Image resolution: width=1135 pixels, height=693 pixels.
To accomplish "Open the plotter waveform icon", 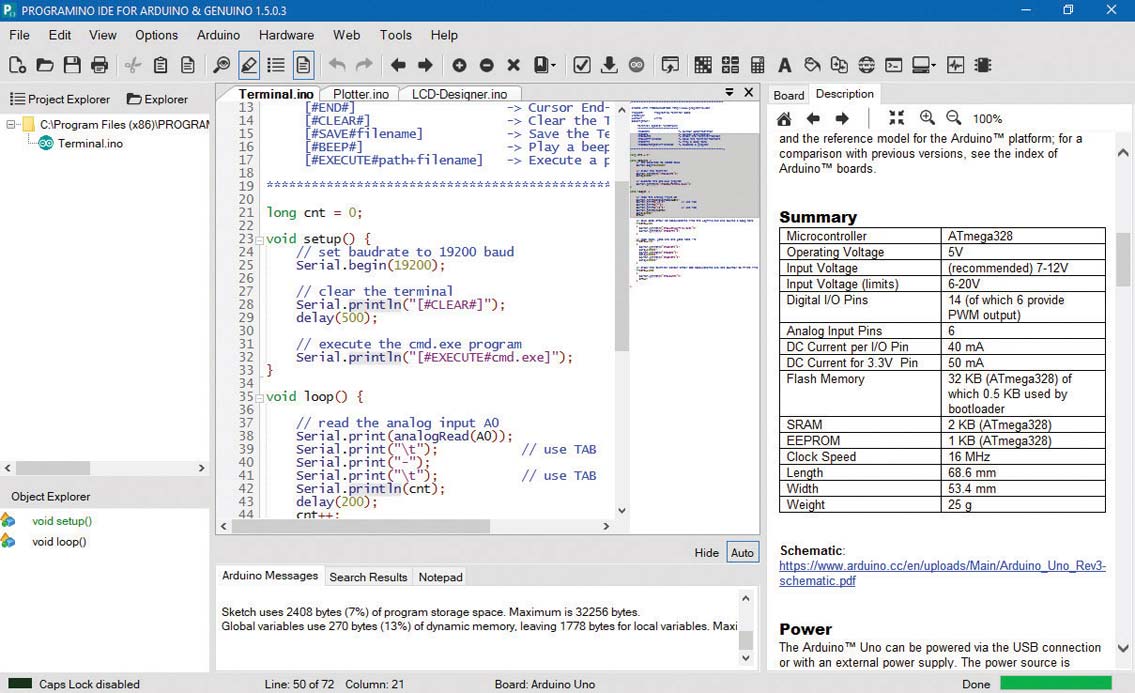I will coord(955,65).
